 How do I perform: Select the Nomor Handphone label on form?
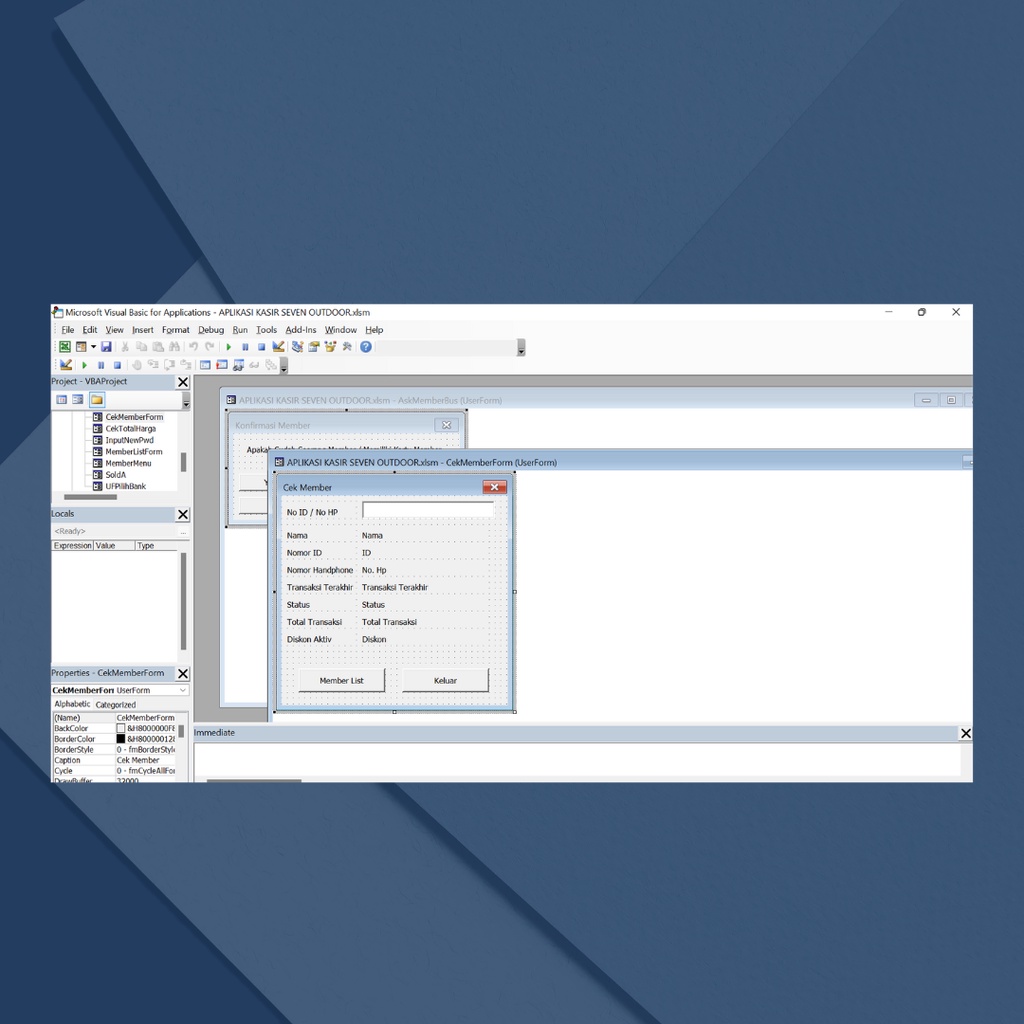(x=319, y=570)
